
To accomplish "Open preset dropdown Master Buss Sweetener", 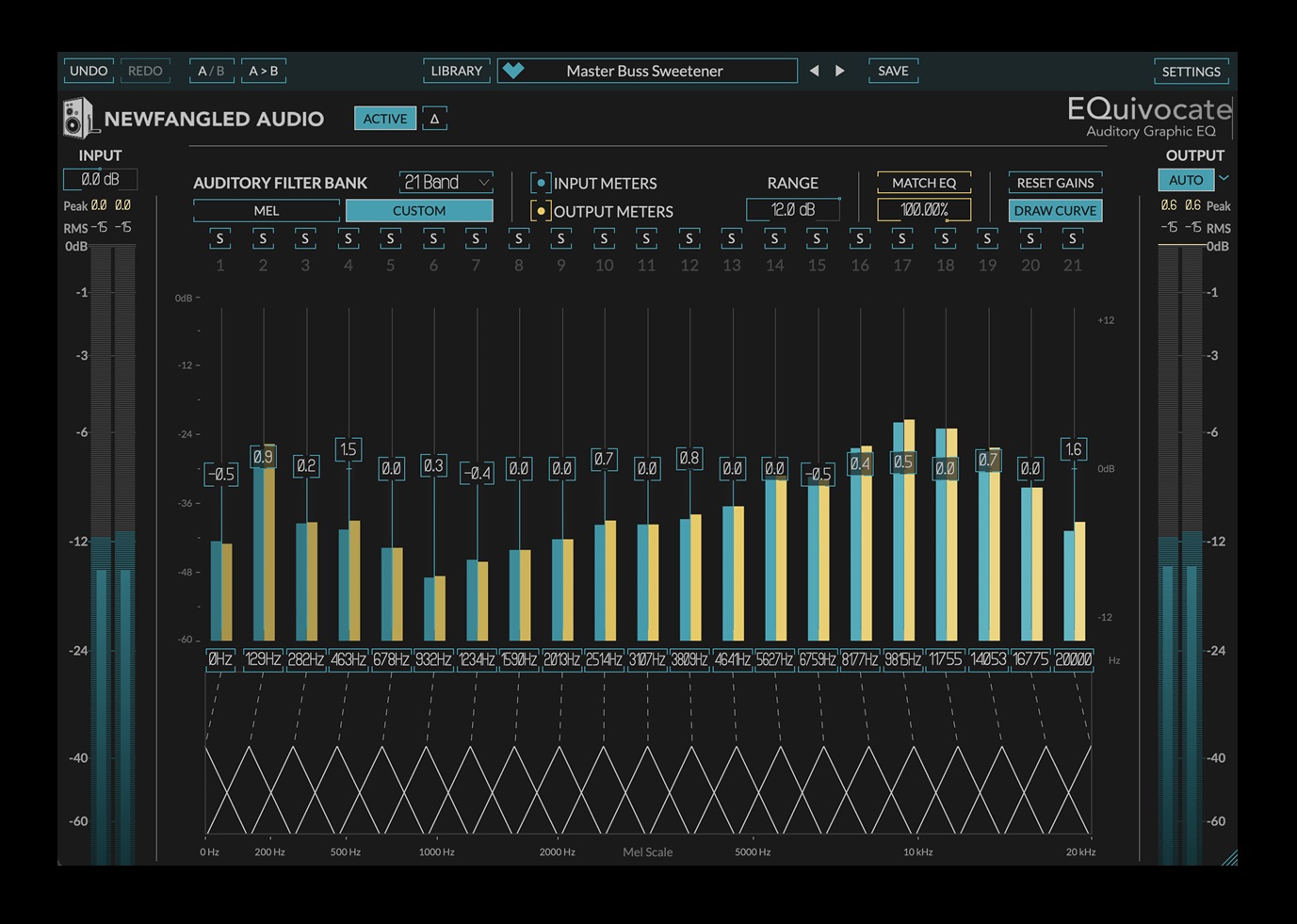I will click(647, 71).
